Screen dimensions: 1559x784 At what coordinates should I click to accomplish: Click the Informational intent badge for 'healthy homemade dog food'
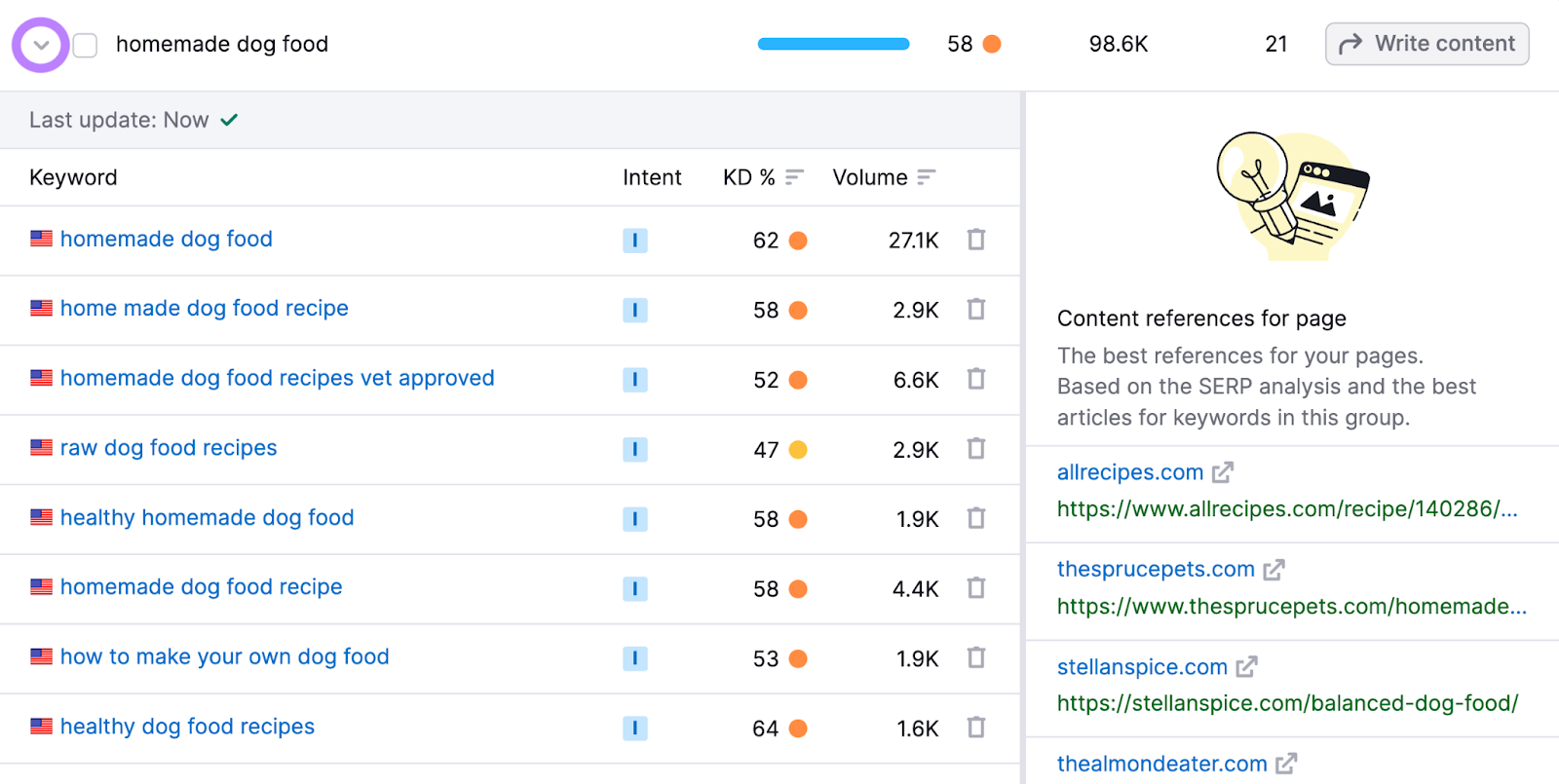[634, 519]
